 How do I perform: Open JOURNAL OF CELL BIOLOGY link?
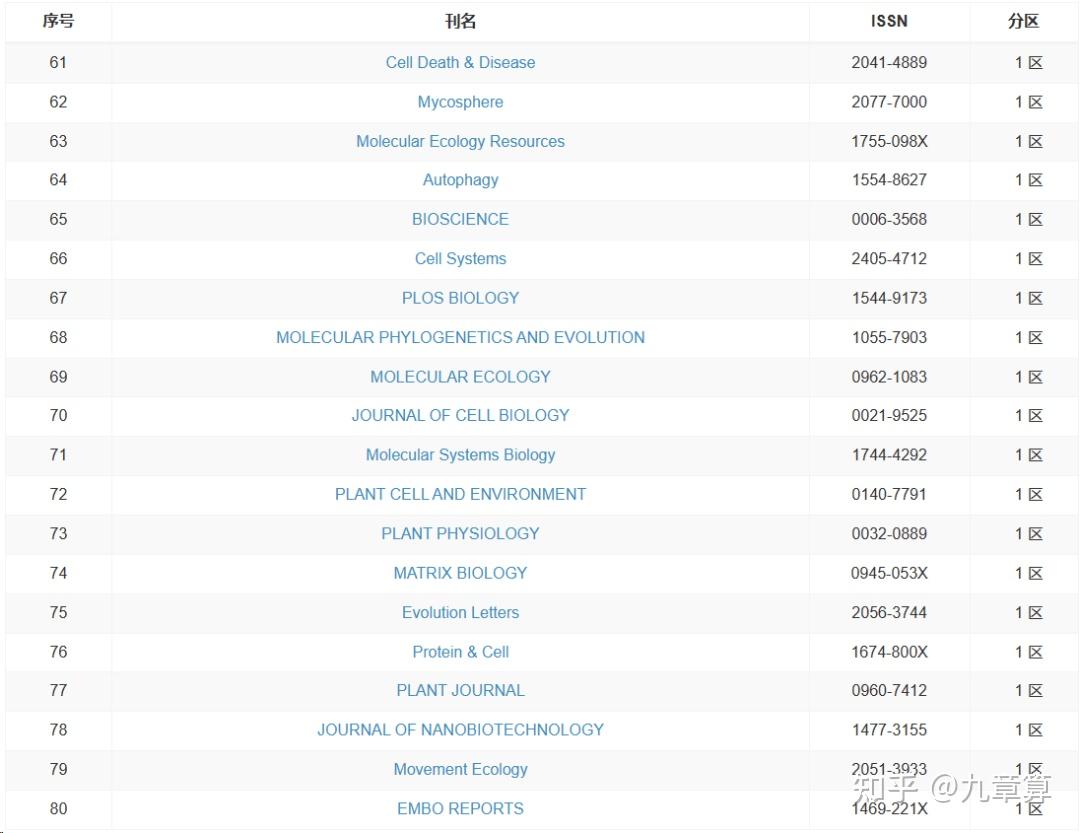[x=460, y=415]
